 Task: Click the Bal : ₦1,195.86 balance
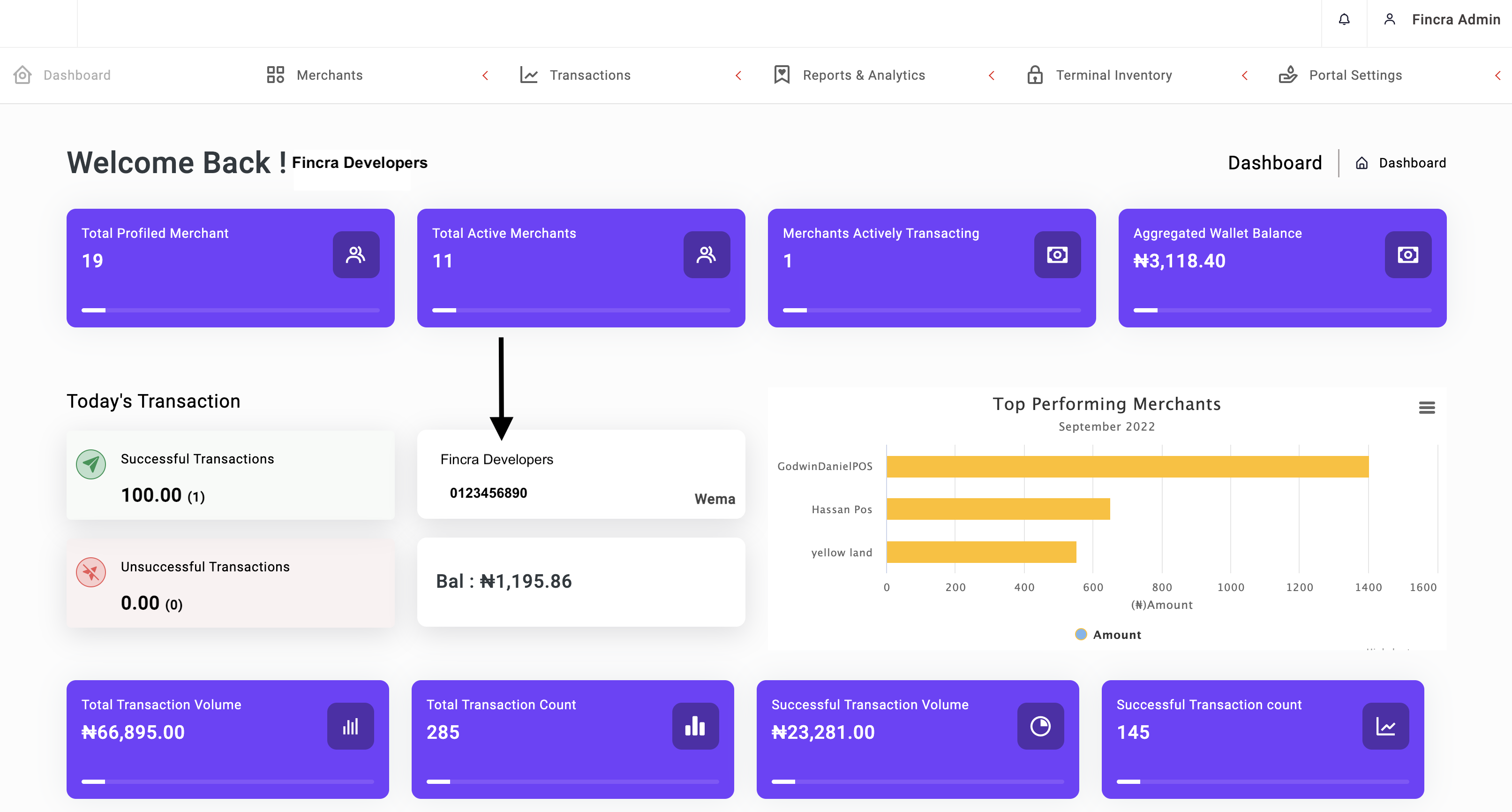click(504, 581)
